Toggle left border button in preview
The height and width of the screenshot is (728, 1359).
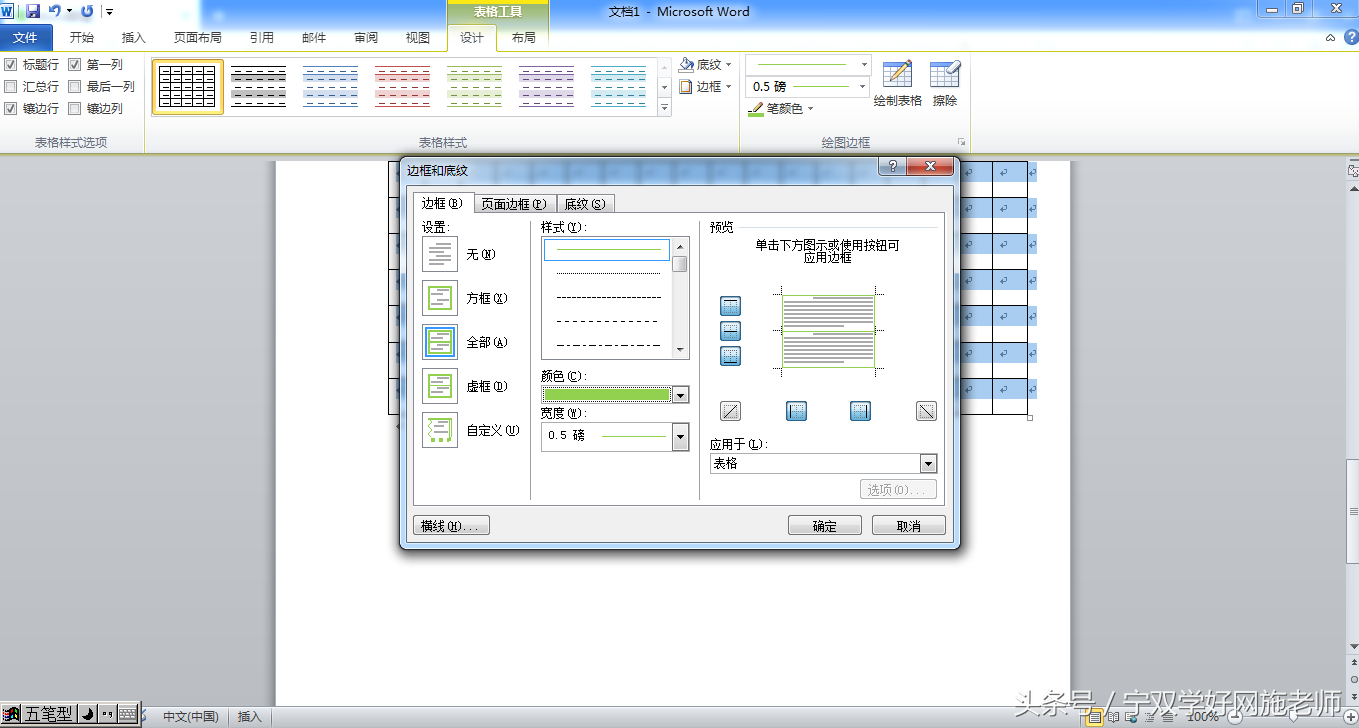click(797, 411)
